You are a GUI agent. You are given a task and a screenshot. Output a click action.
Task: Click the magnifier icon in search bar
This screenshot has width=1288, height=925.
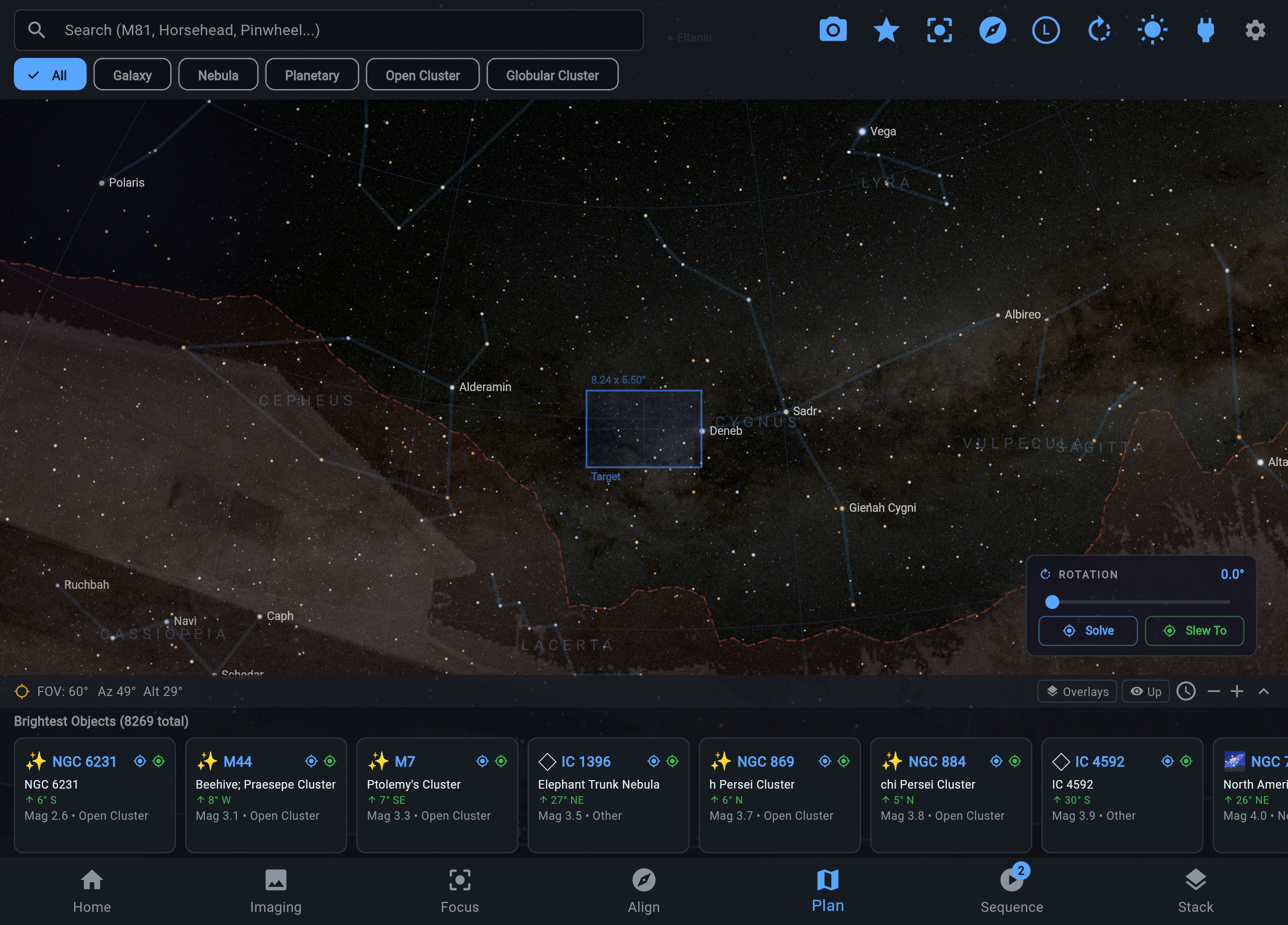(x=36, y=30)
